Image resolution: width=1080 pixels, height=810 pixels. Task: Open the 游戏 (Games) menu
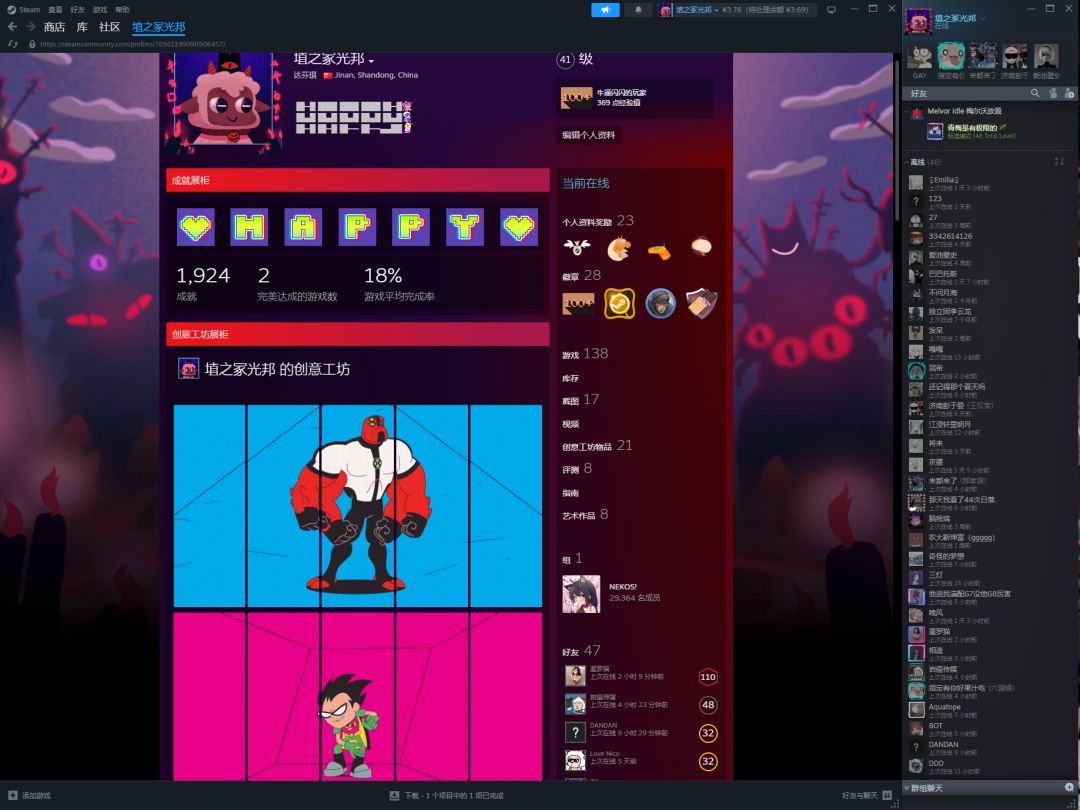point(100,10)
